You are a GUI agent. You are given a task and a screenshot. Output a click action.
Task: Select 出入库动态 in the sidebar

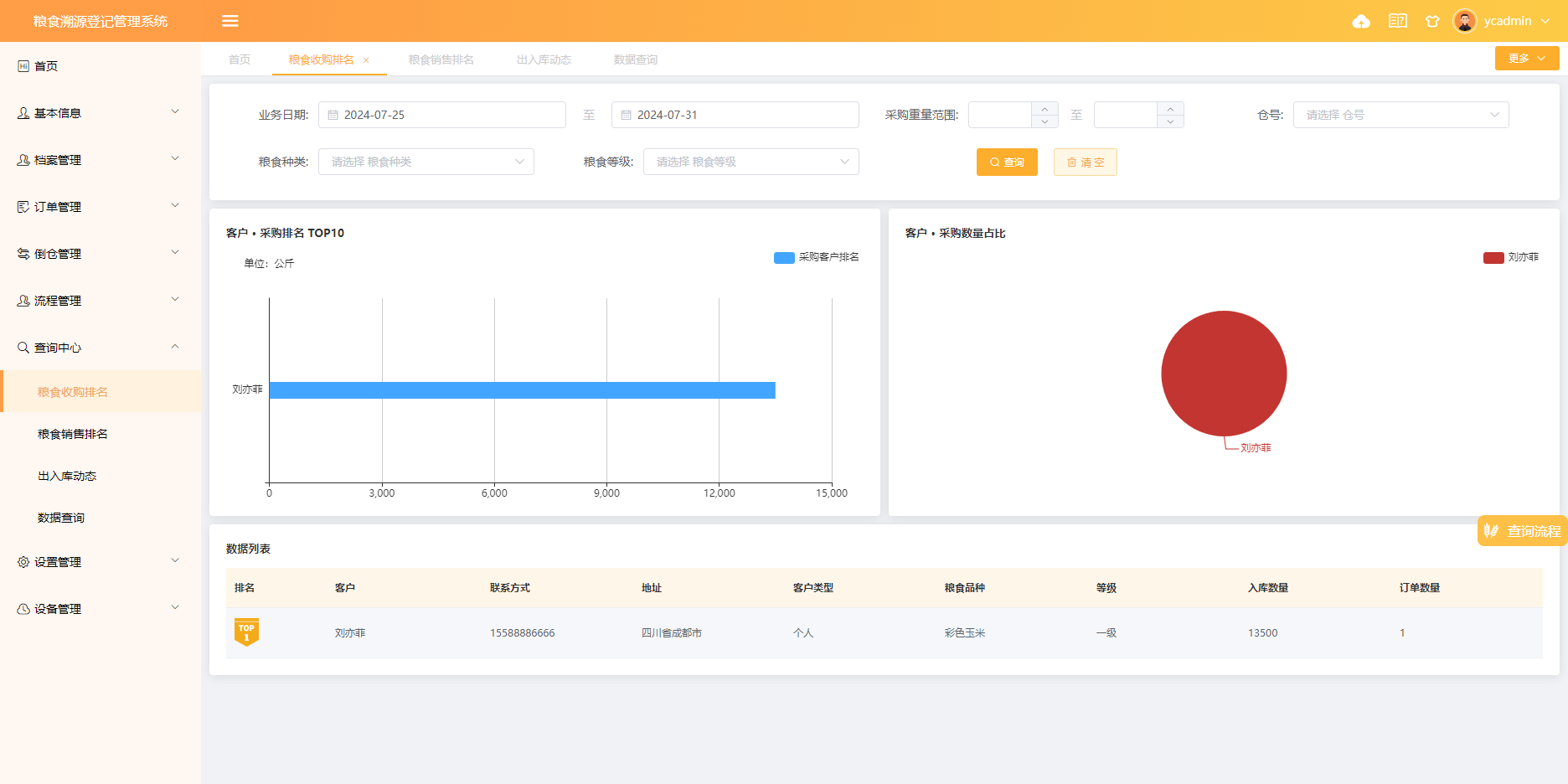(x=67, y=476)
